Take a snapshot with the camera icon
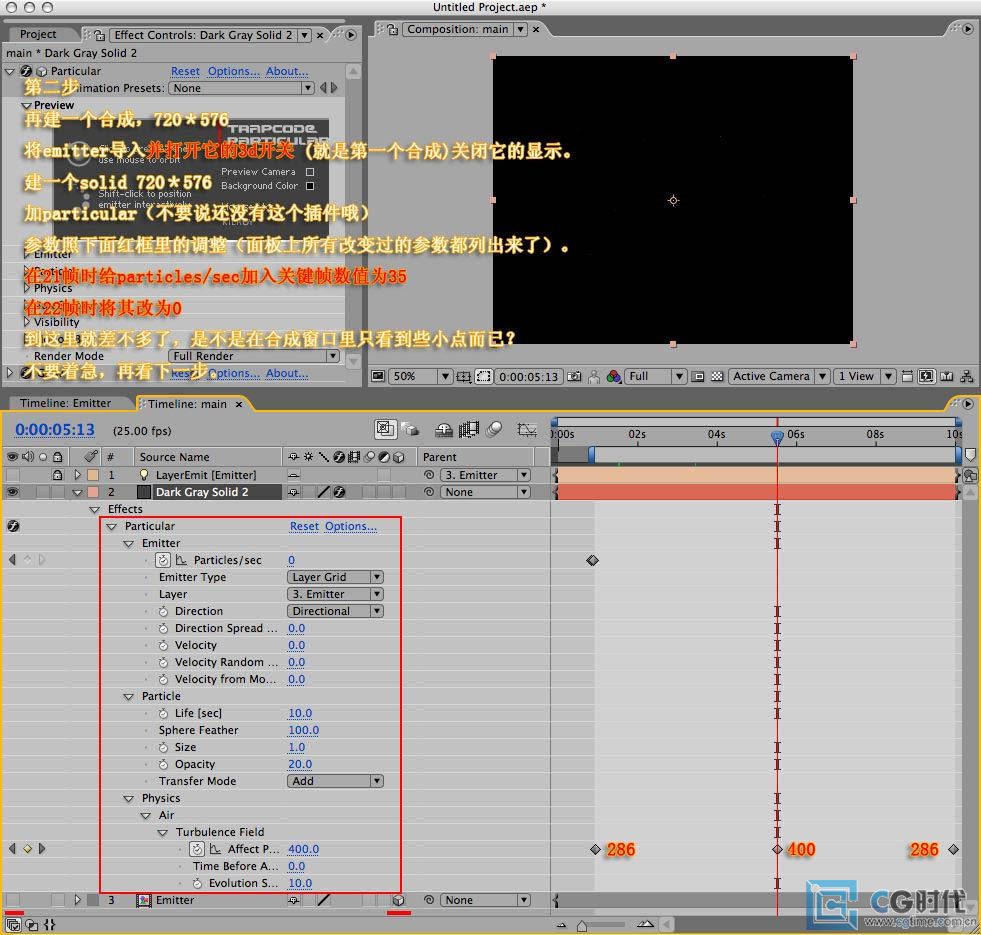The height and width of the screenshot is (935, 981). (x=574, y=376)
